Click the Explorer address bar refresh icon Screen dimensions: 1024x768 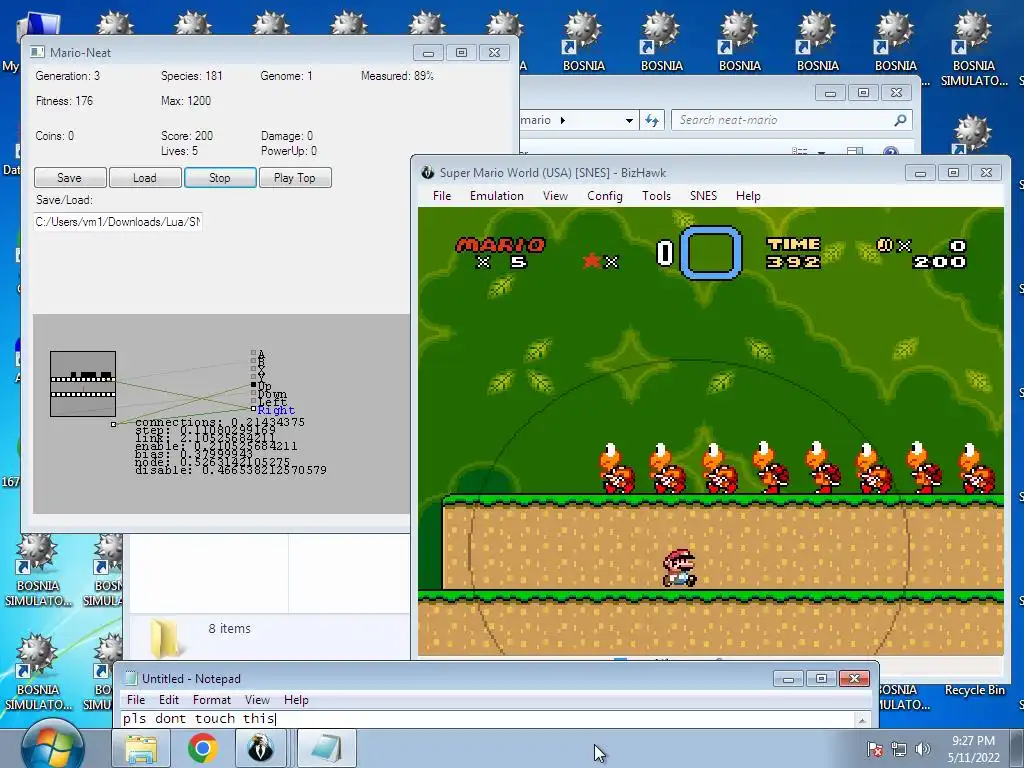(652, 120)
